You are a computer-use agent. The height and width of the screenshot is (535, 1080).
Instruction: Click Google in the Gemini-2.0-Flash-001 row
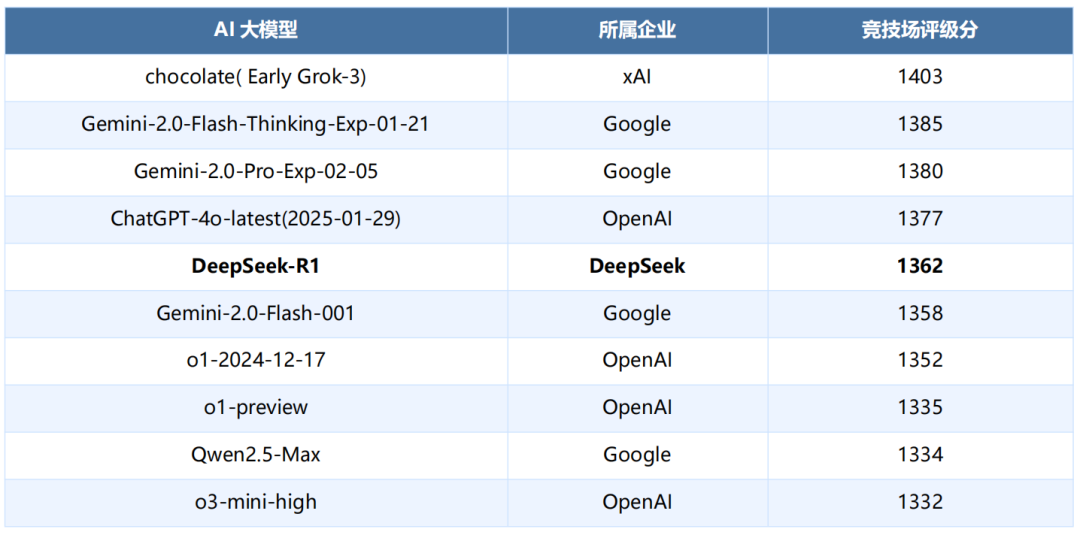click(x=638, y=313)
